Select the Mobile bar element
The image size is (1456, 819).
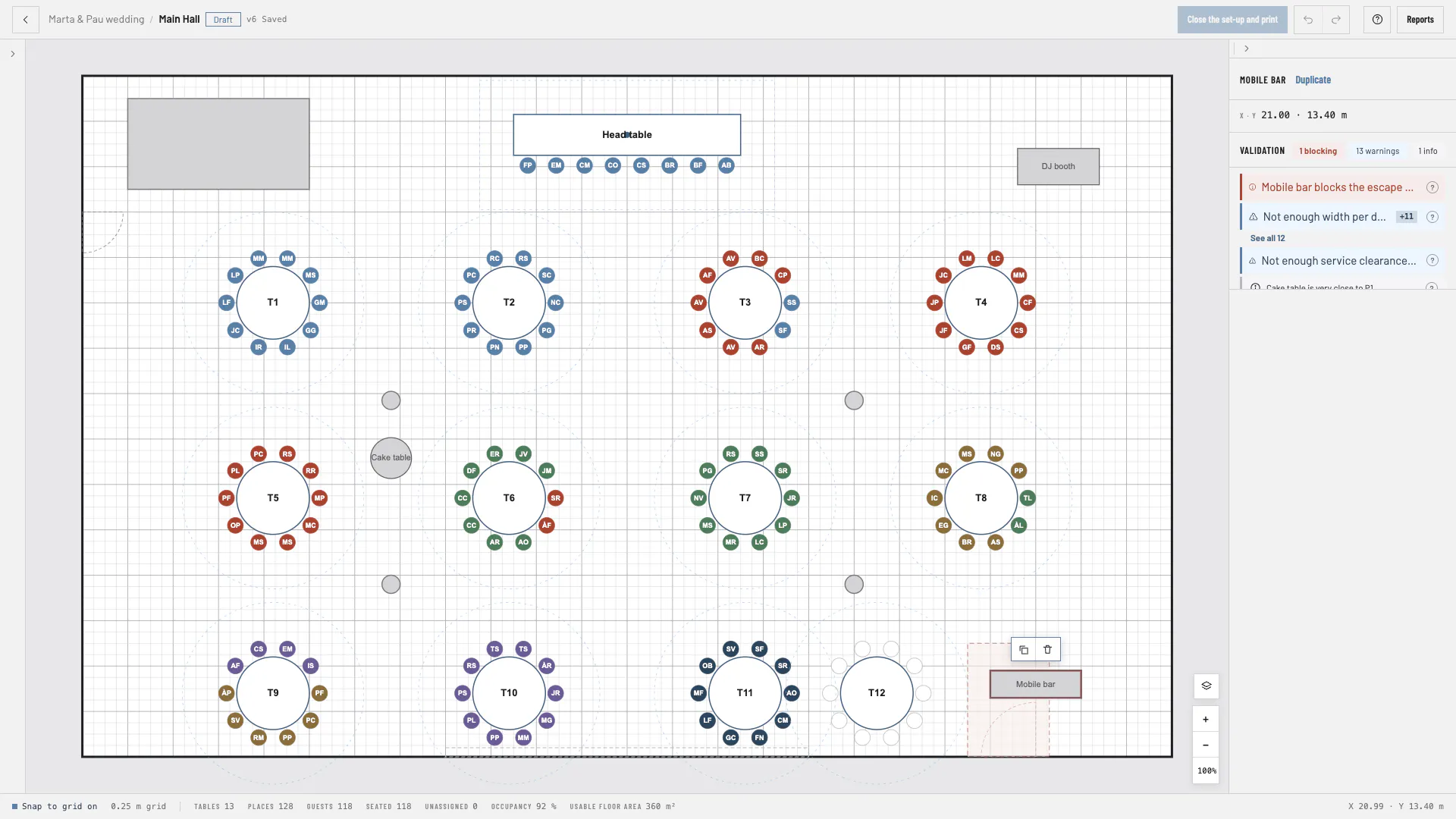(1035, 684)
